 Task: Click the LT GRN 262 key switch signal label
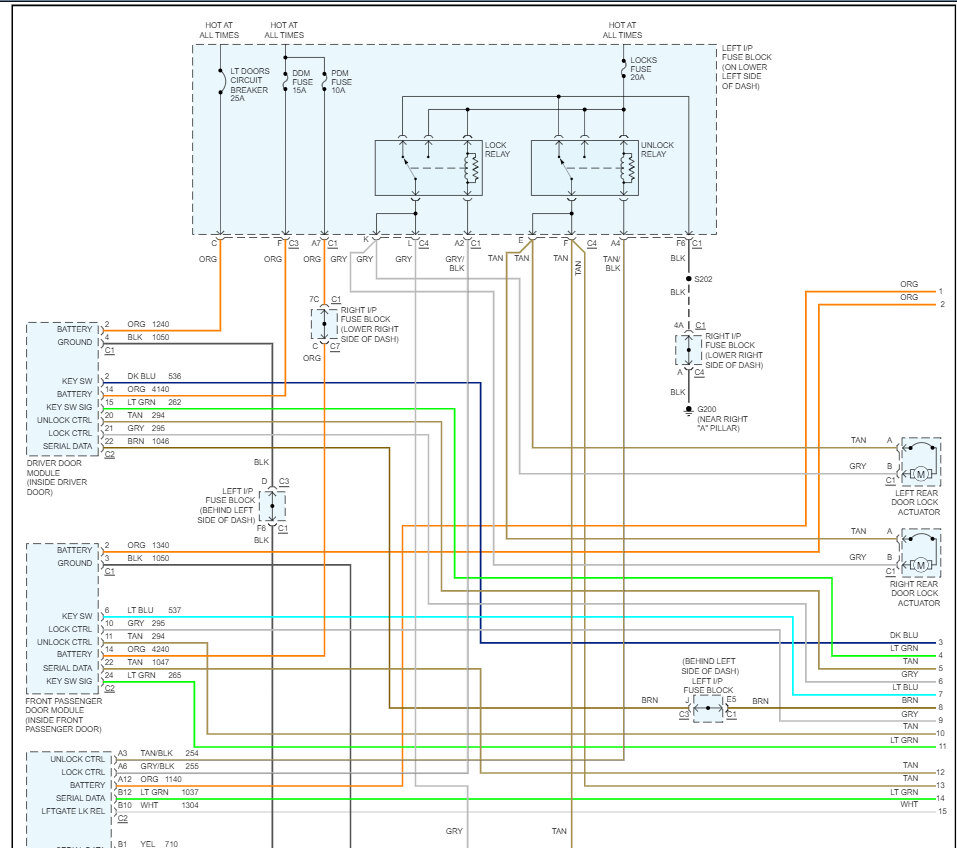pos(154,402)
